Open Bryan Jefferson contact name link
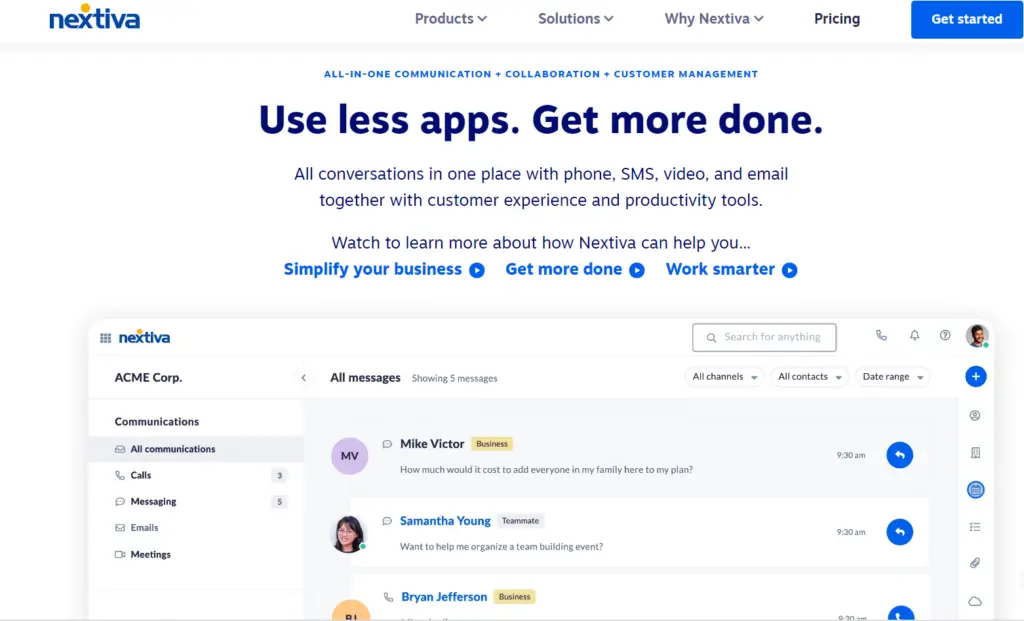This screenshot has height=621, width=1024. [x=444, y=597]
